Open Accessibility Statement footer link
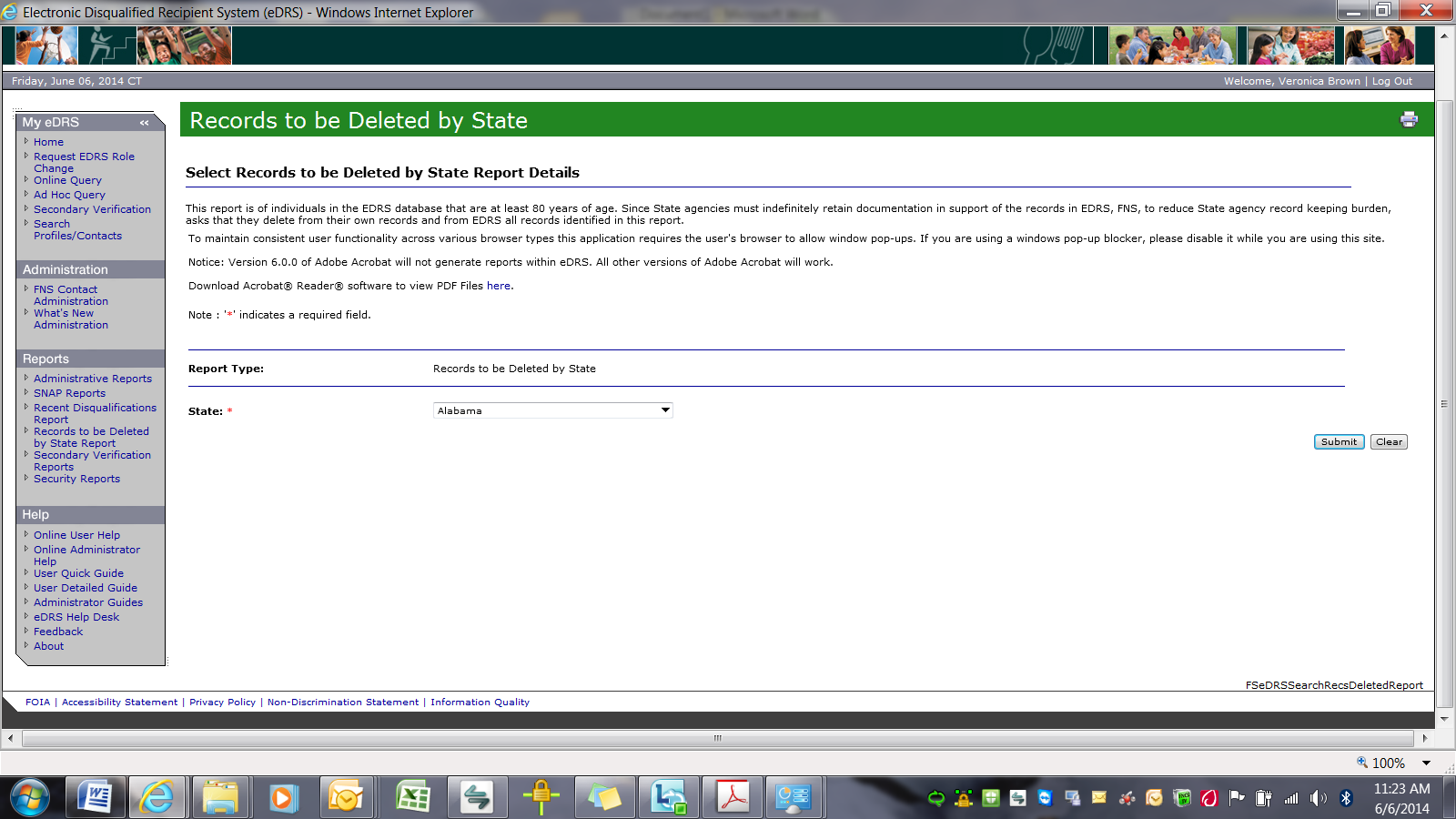The width and height of the screenshot is (1456, 819). click(x=119, y=703)
